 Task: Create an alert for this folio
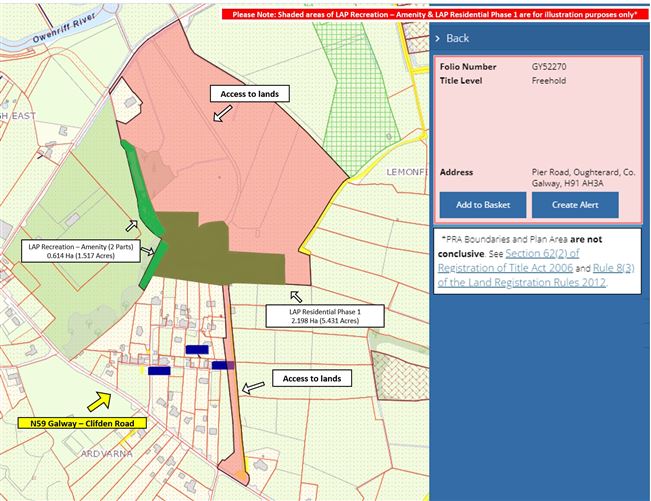click(x=575, y=205)
